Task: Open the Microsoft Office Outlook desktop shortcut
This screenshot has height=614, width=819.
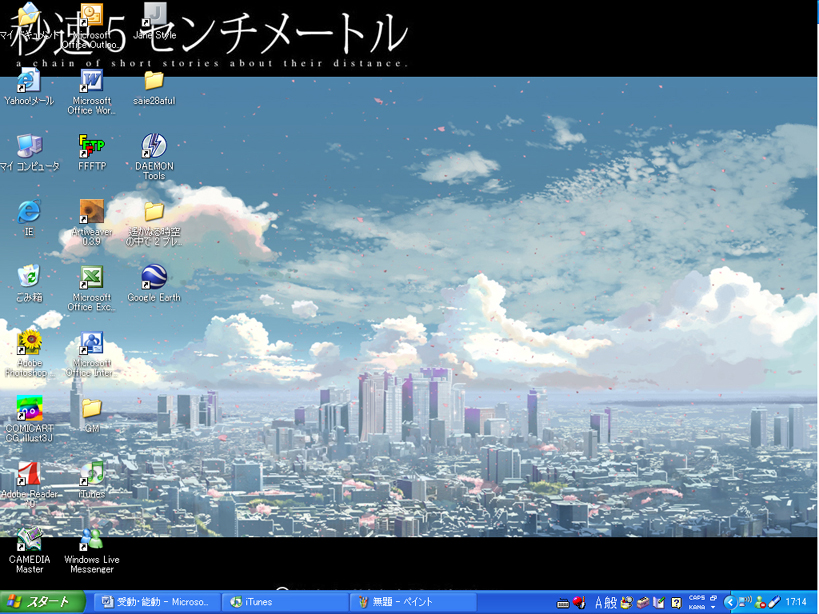Action: click(x=91, y=26)
